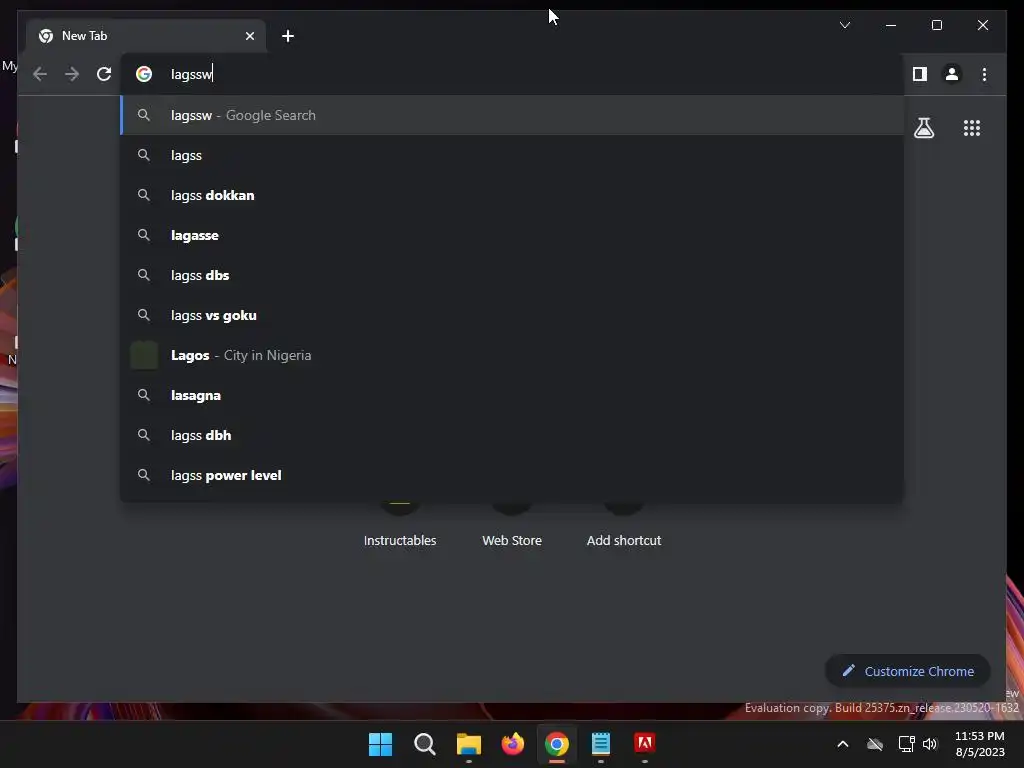Open the tab search chevron dropdown
The height and width of the screenshot is (768, 1024).
844,25
